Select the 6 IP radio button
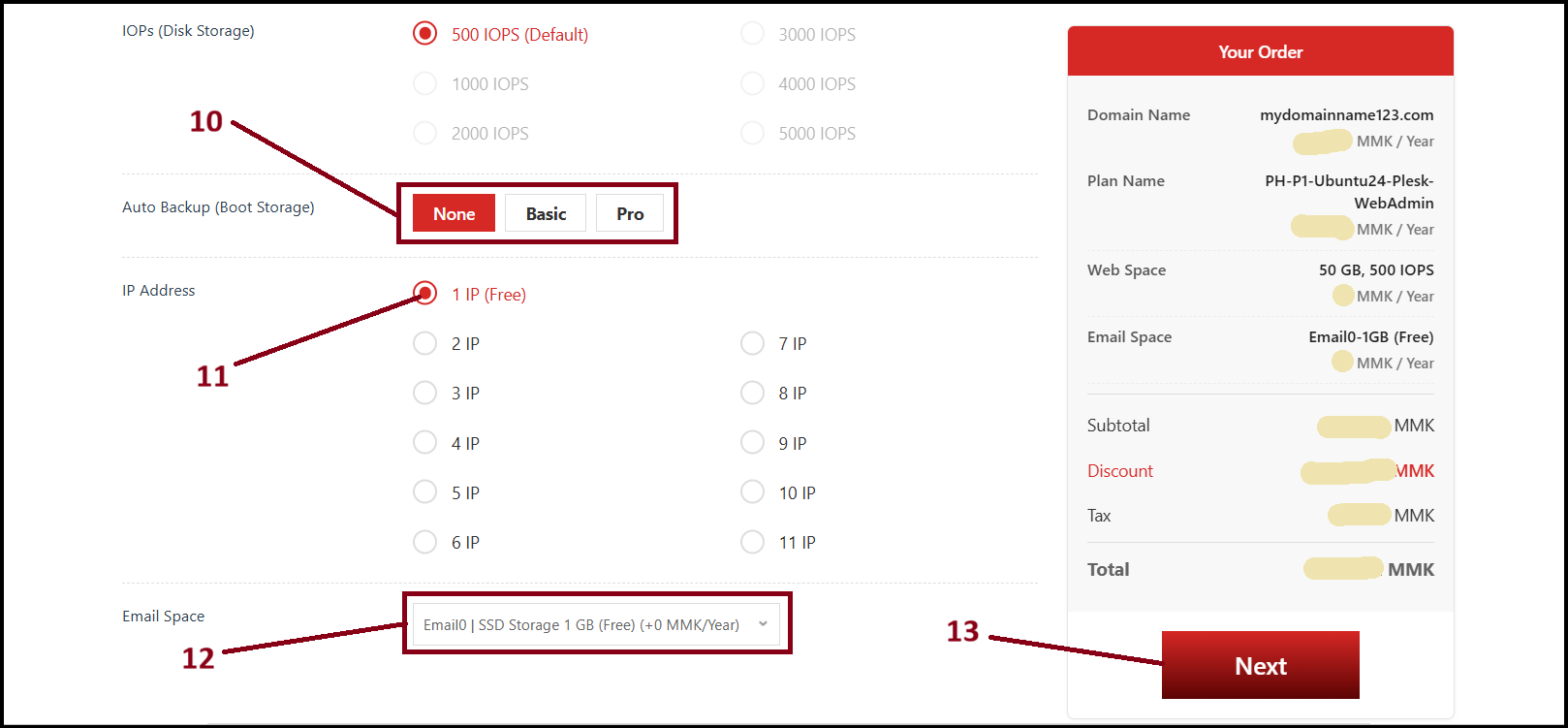This screenshot has height=728, width=1568. click(x=424, y=541)
